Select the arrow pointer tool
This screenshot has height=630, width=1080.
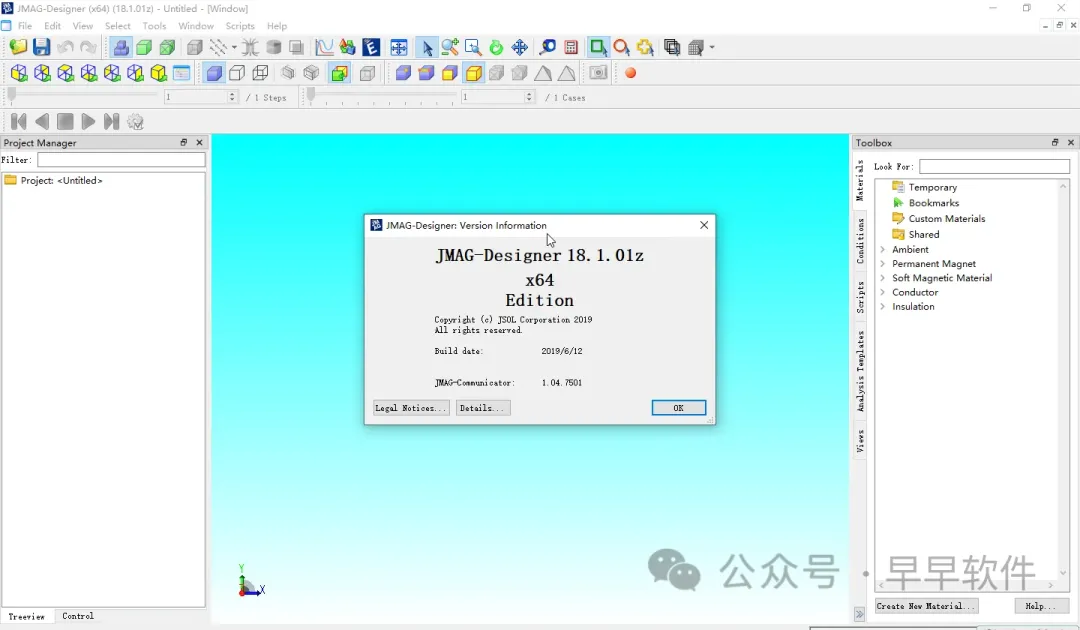(x=426, y=47)
